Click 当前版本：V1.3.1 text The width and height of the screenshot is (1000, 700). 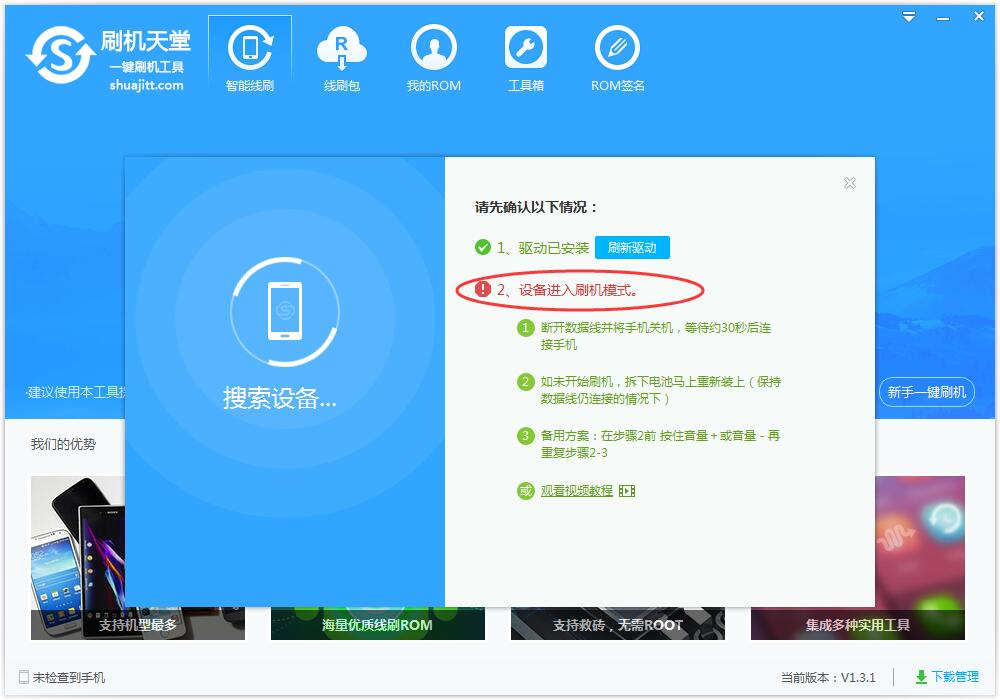pos(828,677)
